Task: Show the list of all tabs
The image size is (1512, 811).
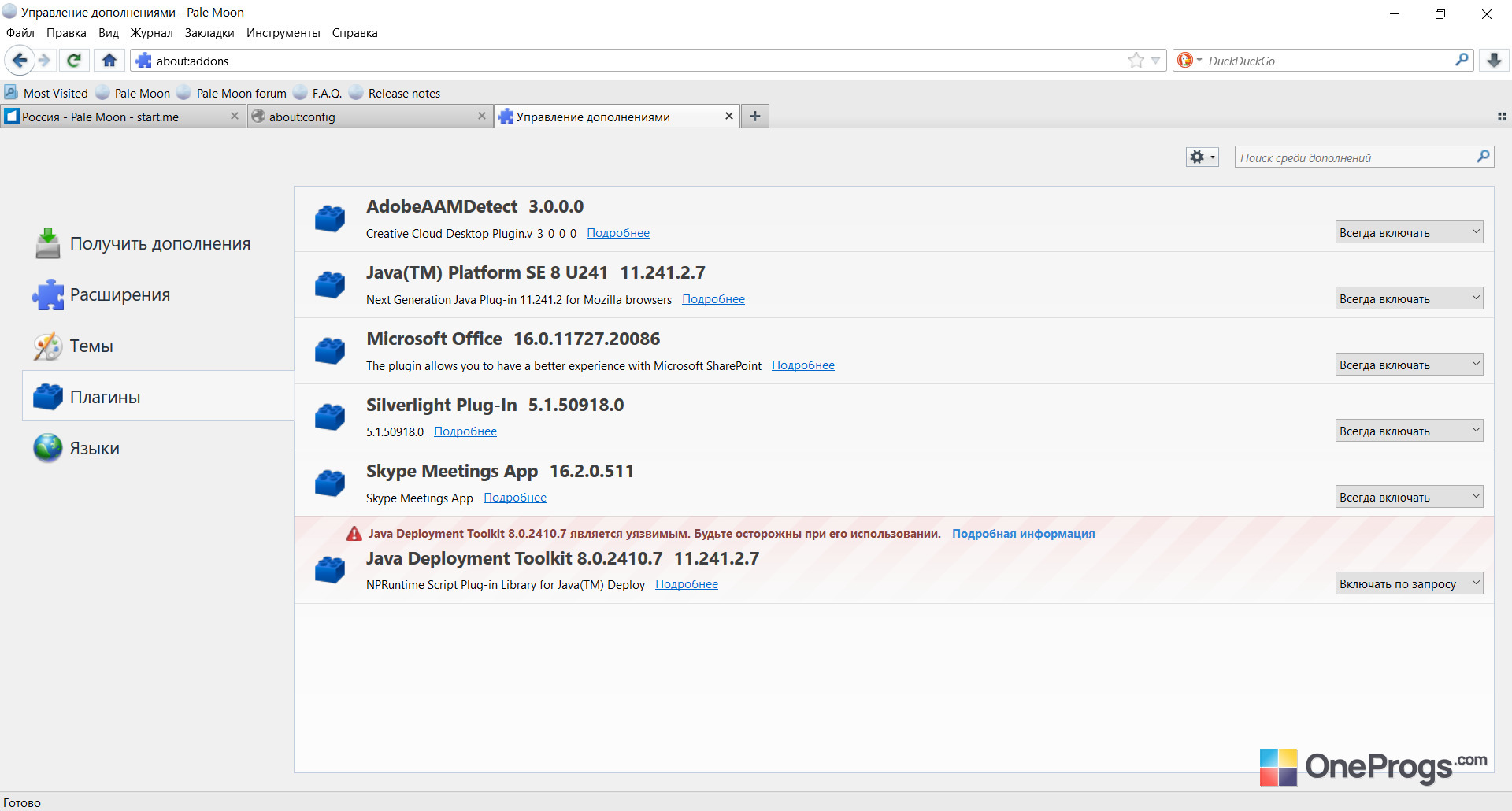Action: point(1502,117)
